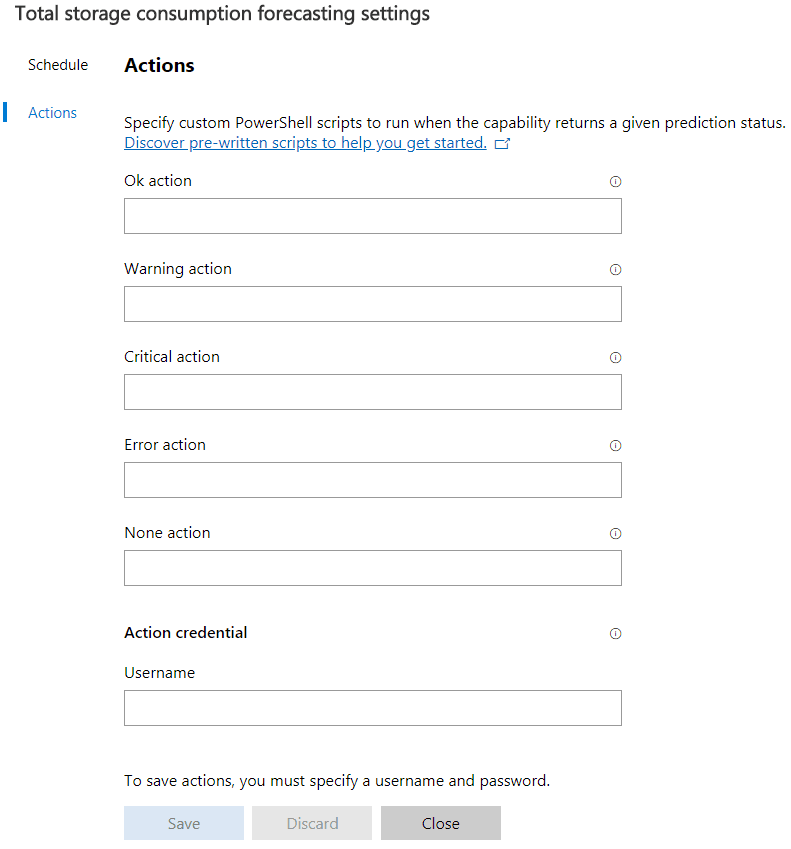Open the Schedule tab
Image resolution: width=791 pixels, height=849 pixels.
(58, 65)
